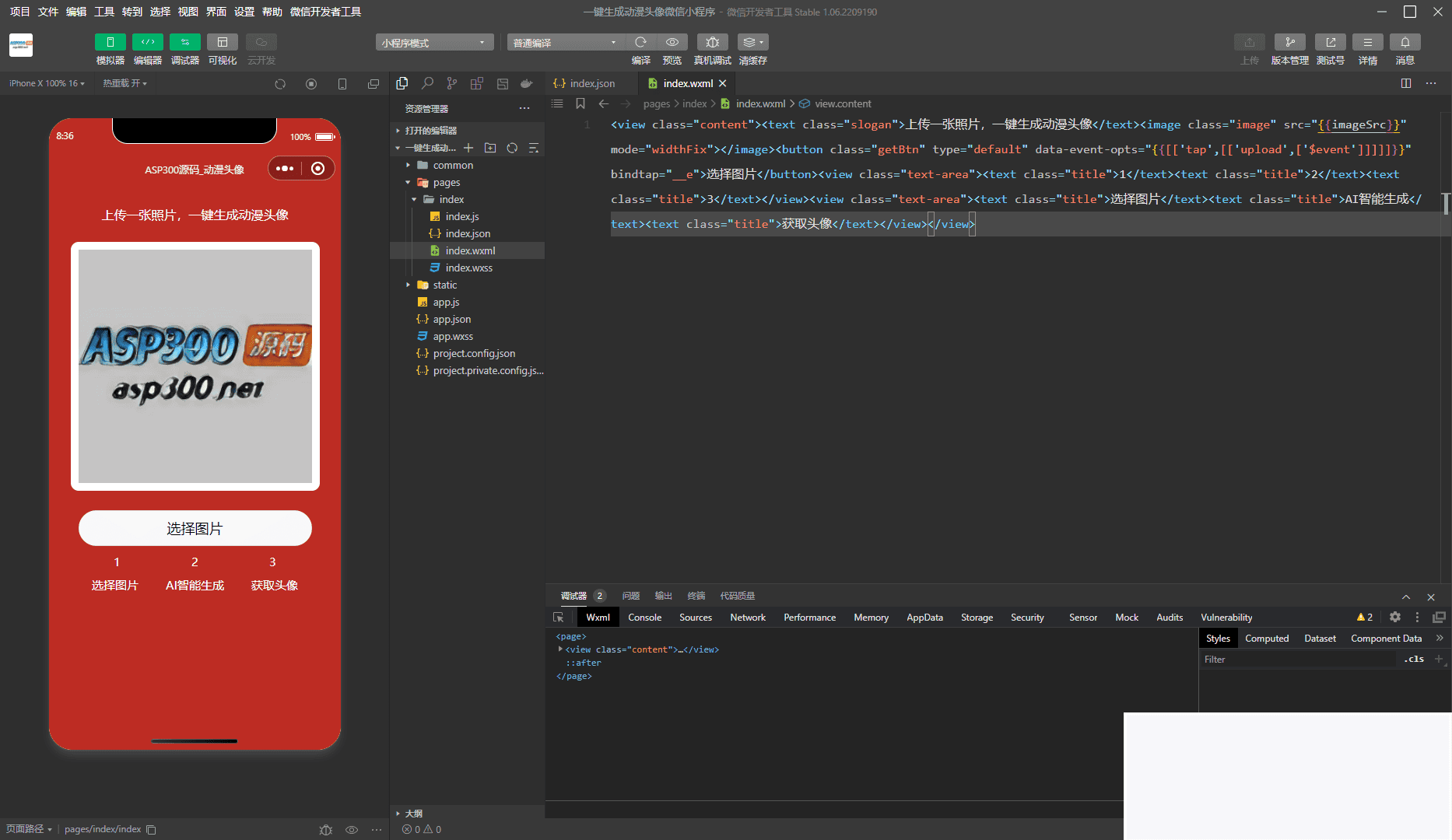The height and width of the screenshot is (840, 1452).
Task: Click the 预览 eye icon in toolbar
Action: click(672, 42)
